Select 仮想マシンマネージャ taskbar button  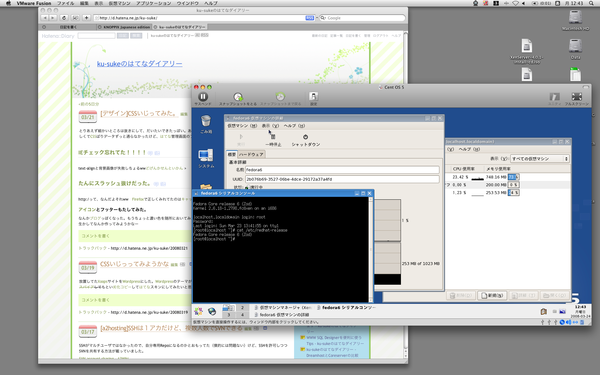click(283, 308)
